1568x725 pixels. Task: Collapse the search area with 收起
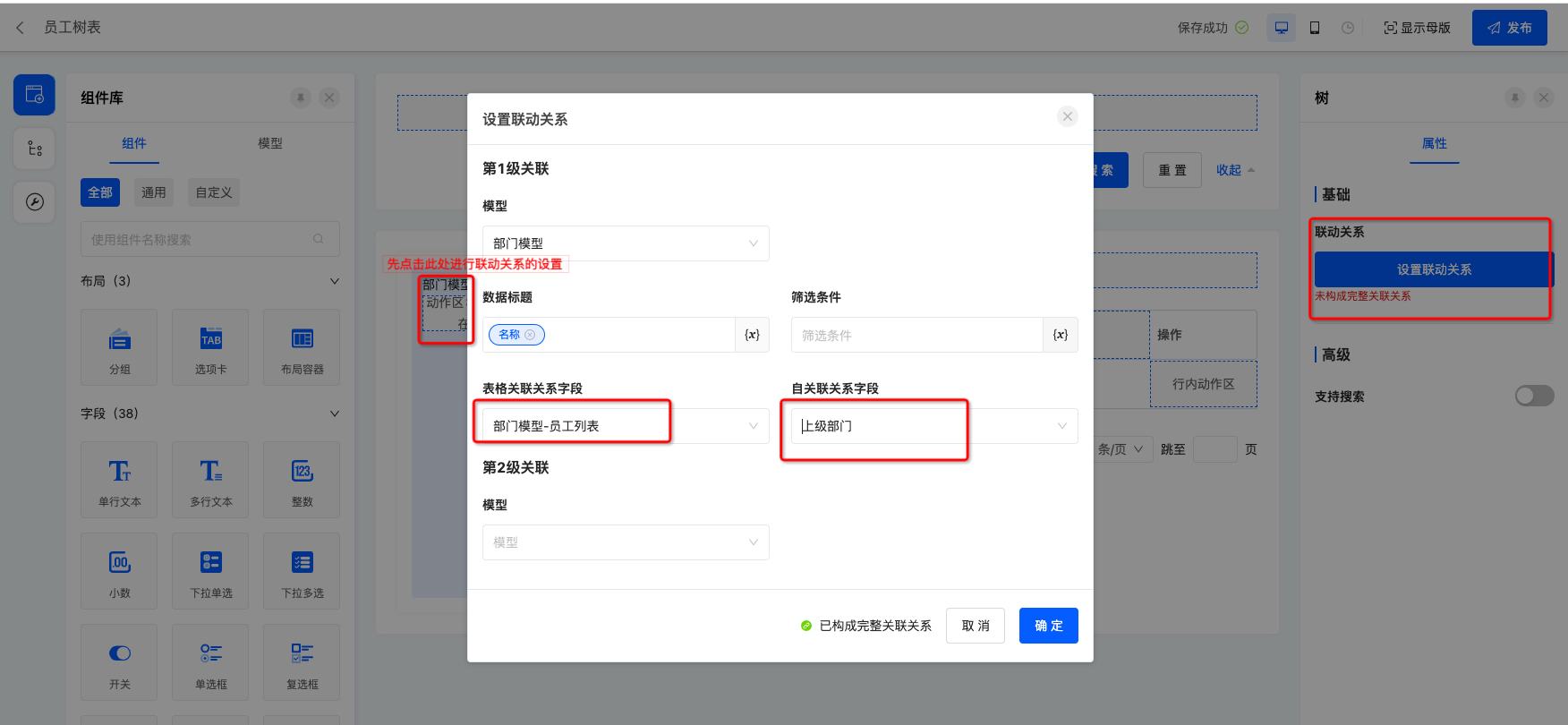[1235, 170]
